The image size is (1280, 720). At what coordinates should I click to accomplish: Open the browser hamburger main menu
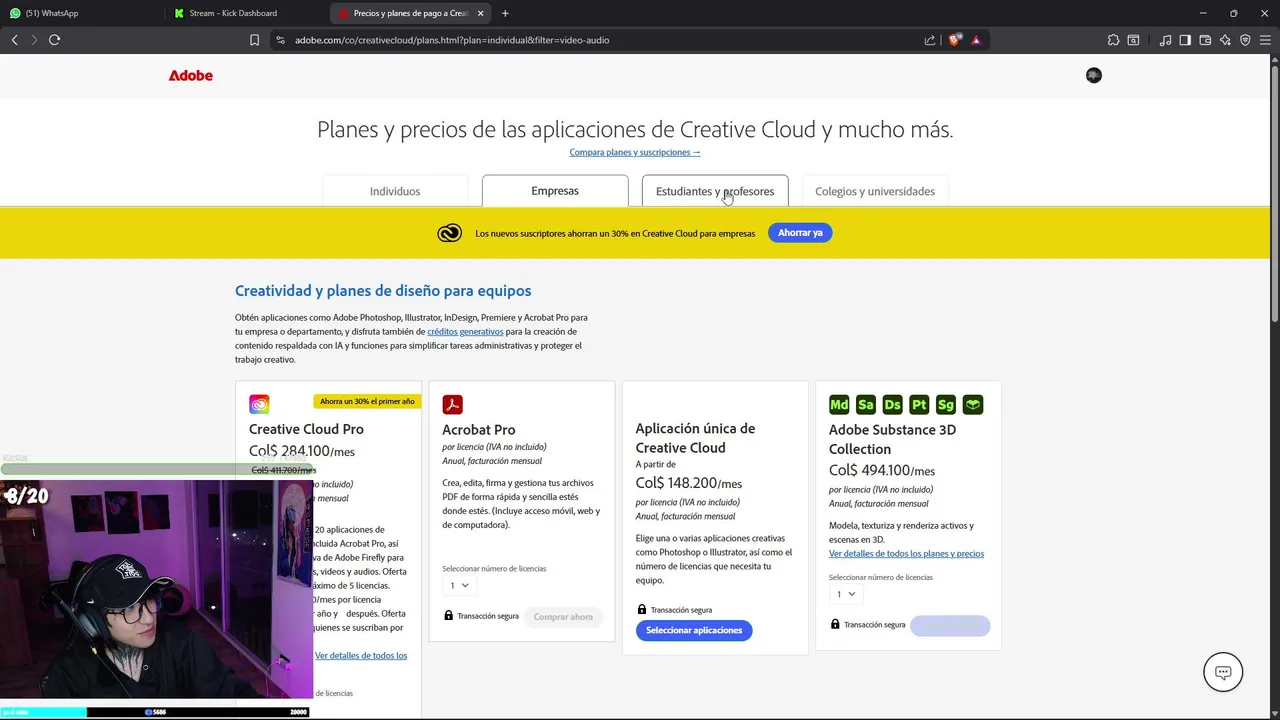1265,40
